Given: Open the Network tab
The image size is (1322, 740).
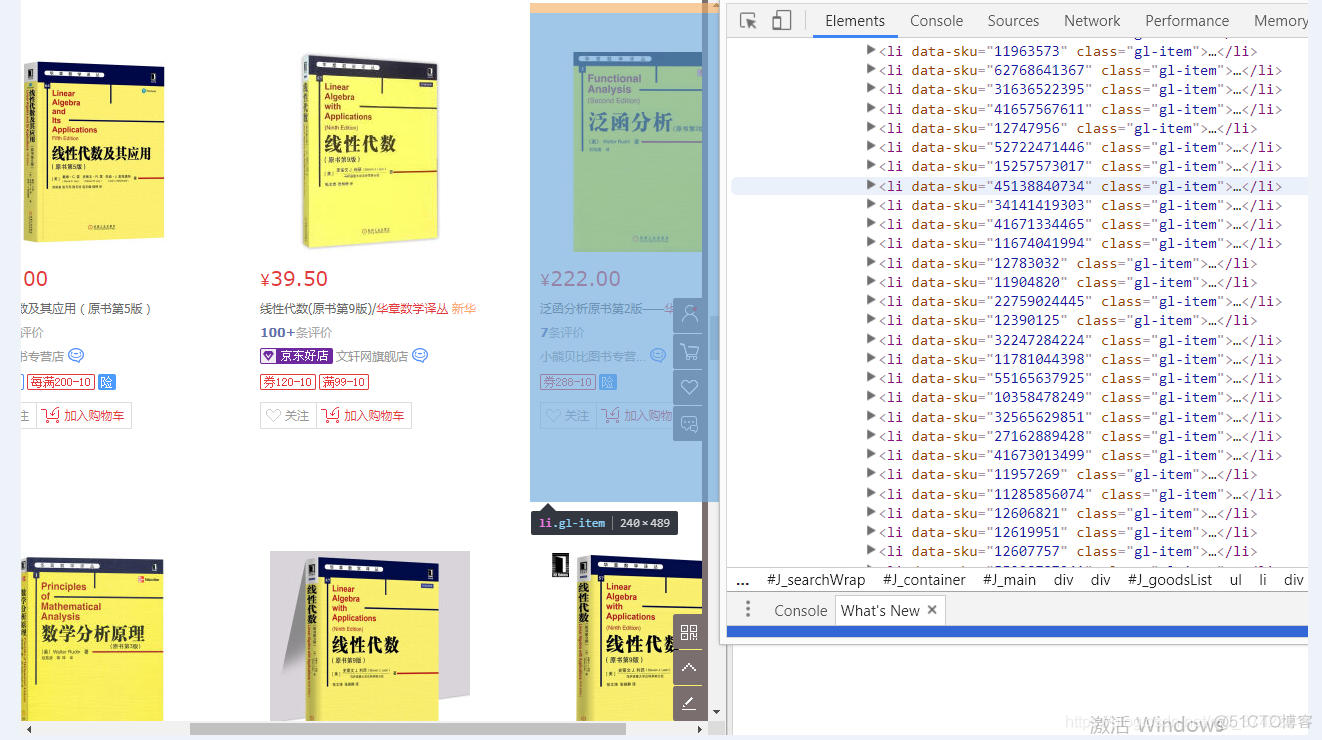Looking at the screenshot, I should 1092,21.
